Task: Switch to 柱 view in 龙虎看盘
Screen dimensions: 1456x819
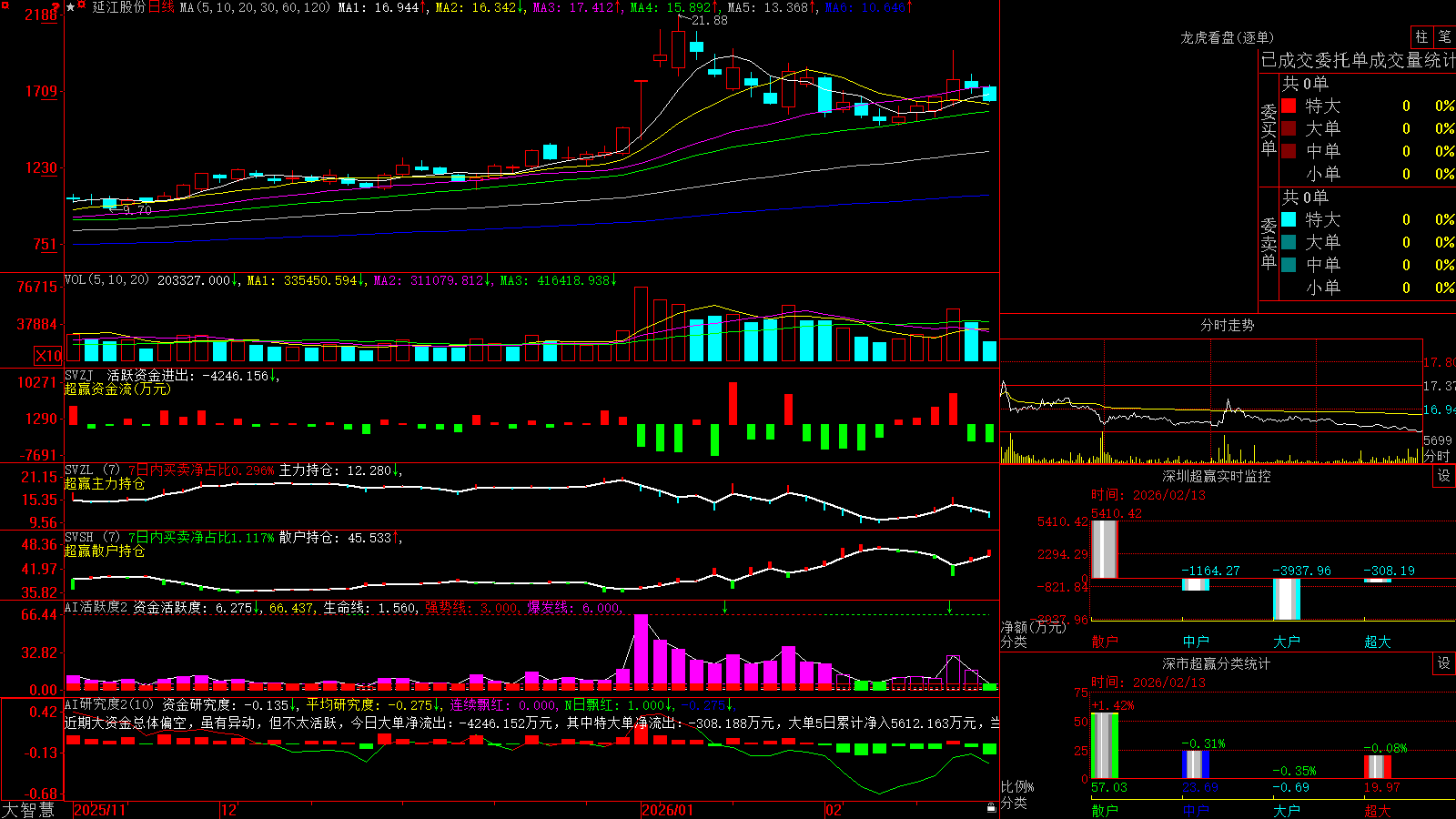Action: tap(1421, 36)
